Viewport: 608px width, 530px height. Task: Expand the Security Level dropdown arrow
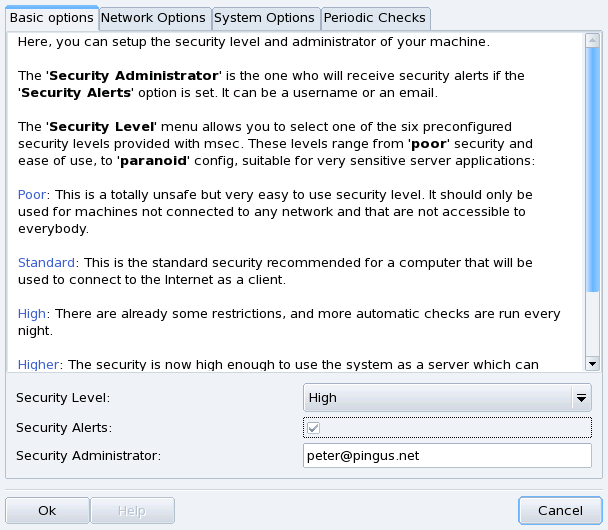click(x=580, y=398)
